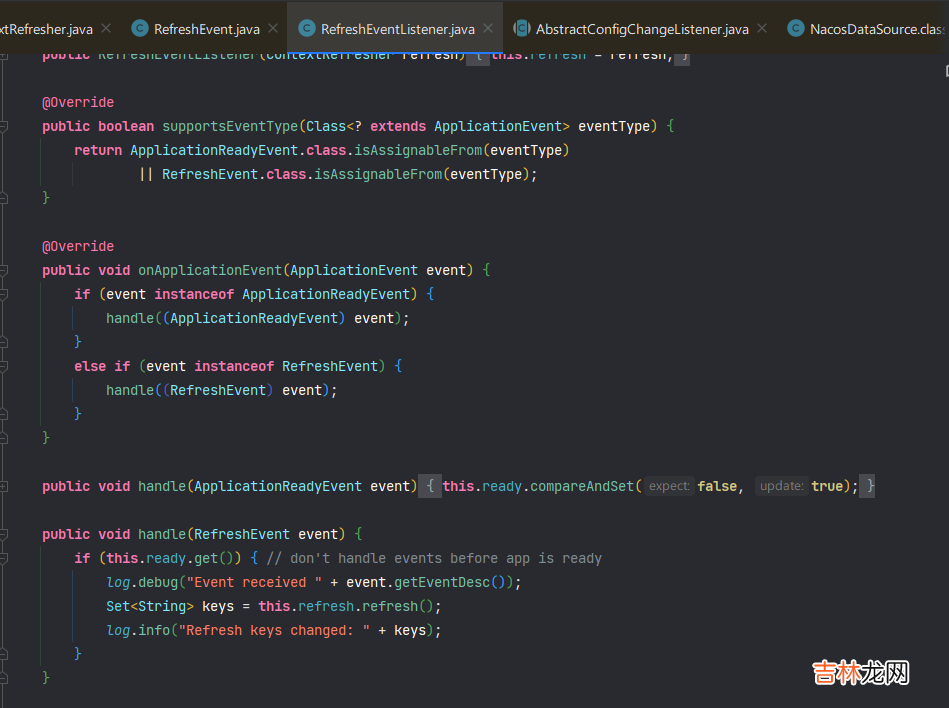Click the RefreshEvent.java class file icon
The width and height of the screenshot is (949, 708).
pos(140,29)
